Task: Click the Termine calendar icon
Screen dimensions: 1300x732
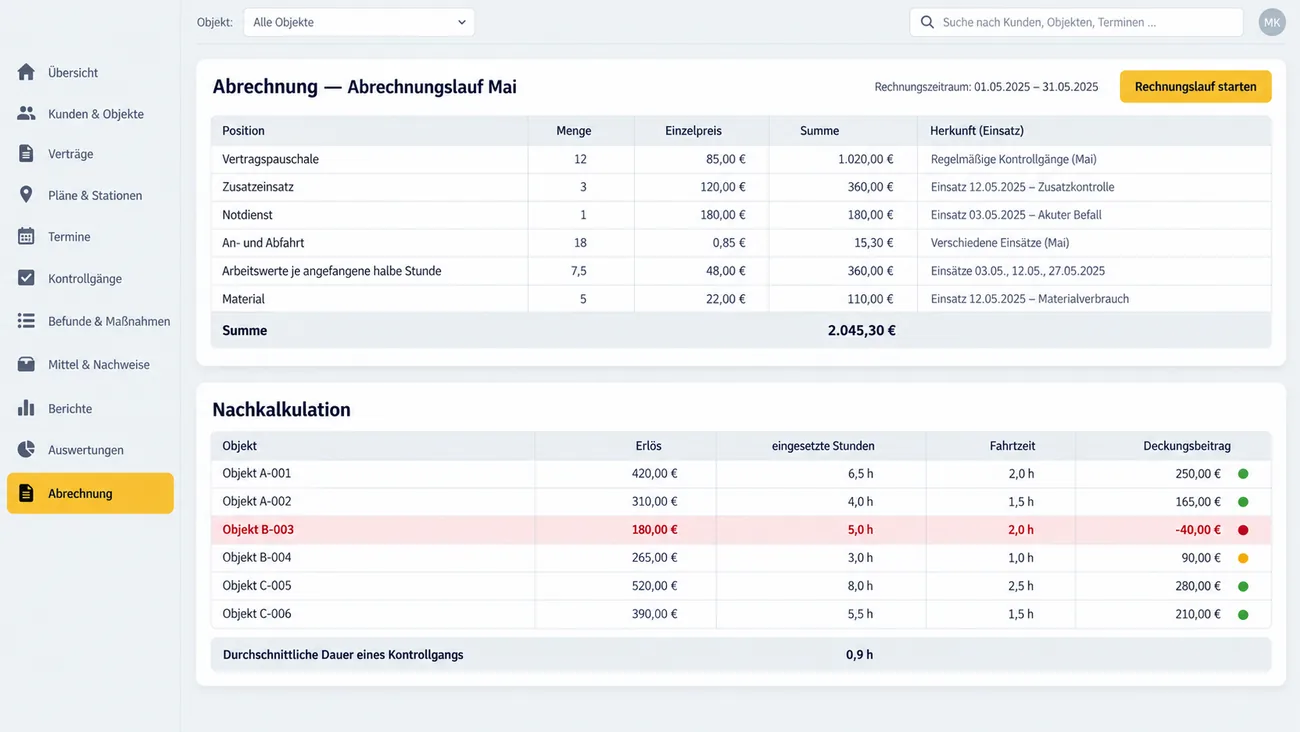Action: [x=26, y=237]
